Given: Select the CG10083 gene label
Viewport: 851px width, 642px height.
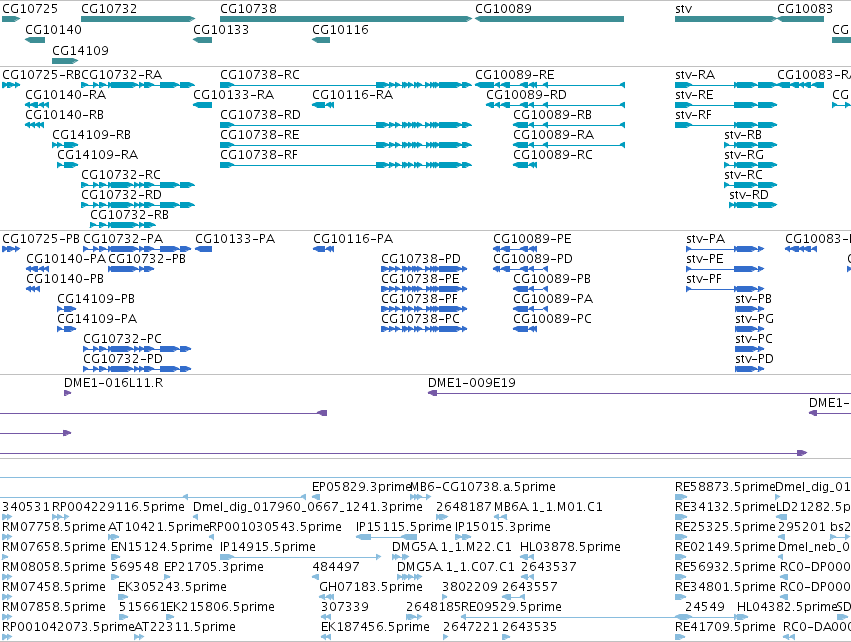Looking at the screenshot, I should [805, 9].
